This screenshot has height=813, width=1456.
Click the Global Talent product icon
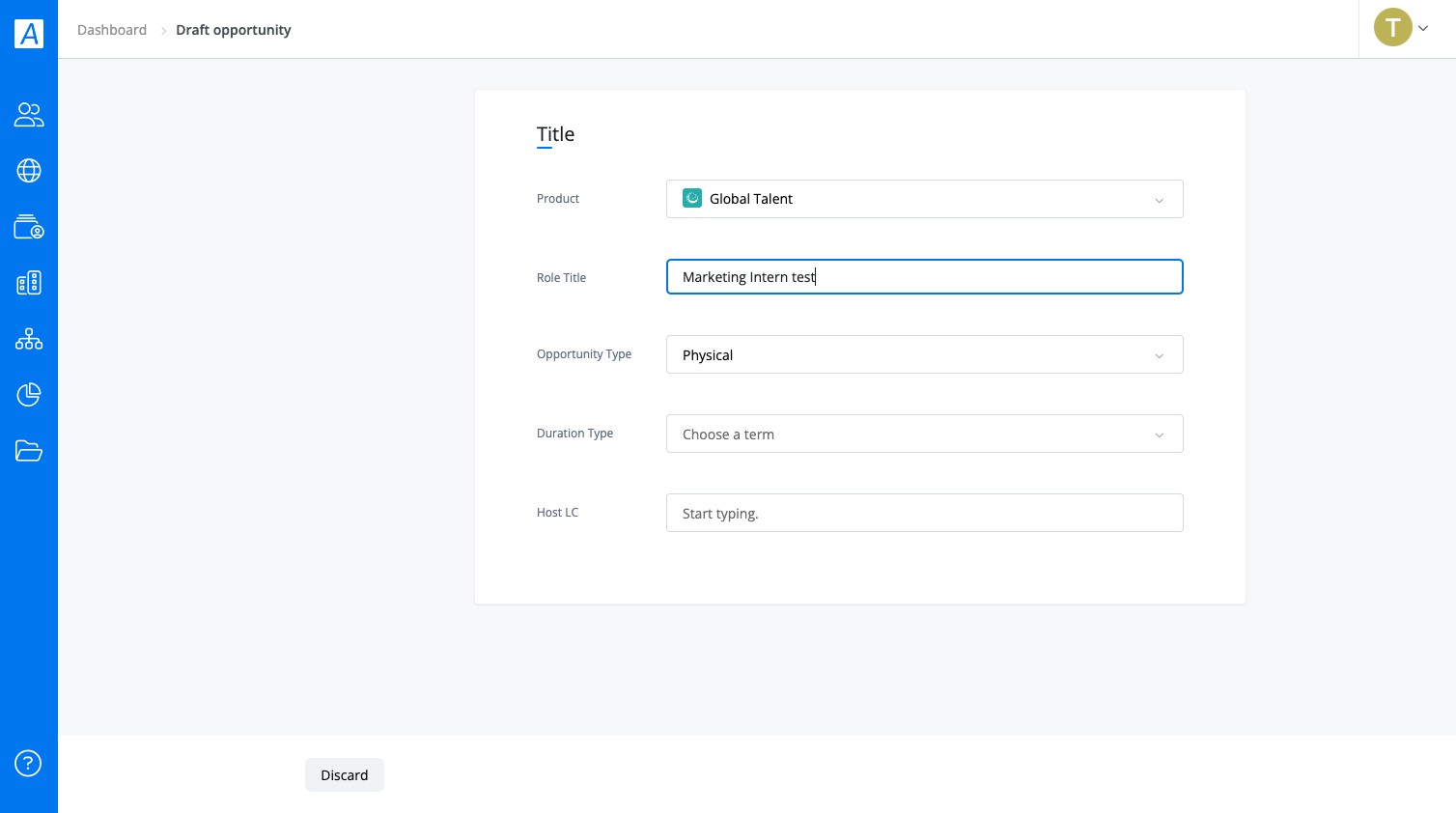(x=692, y=199)
